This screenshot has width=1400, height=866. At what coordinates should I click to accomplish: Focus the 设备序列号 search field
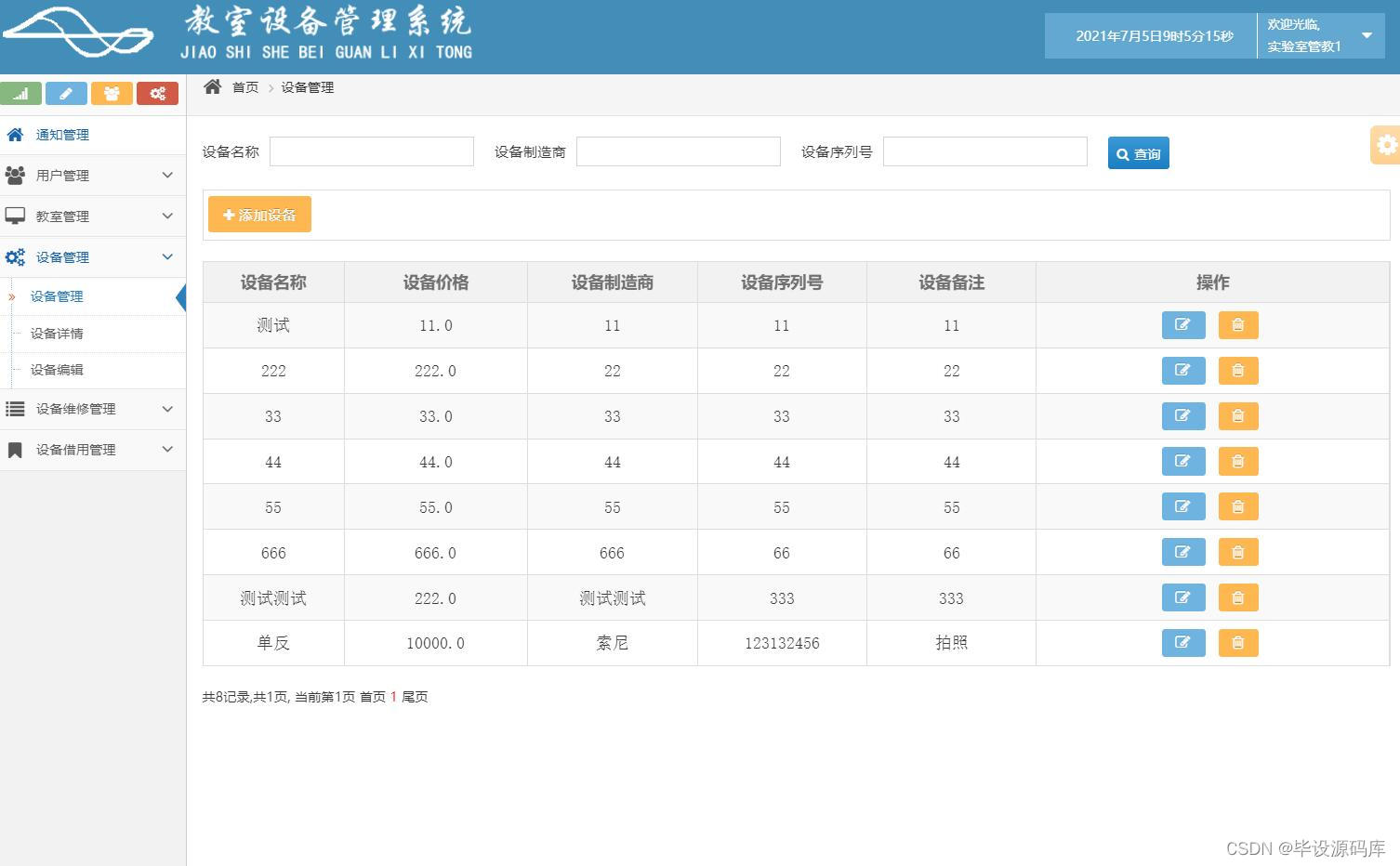985,151
